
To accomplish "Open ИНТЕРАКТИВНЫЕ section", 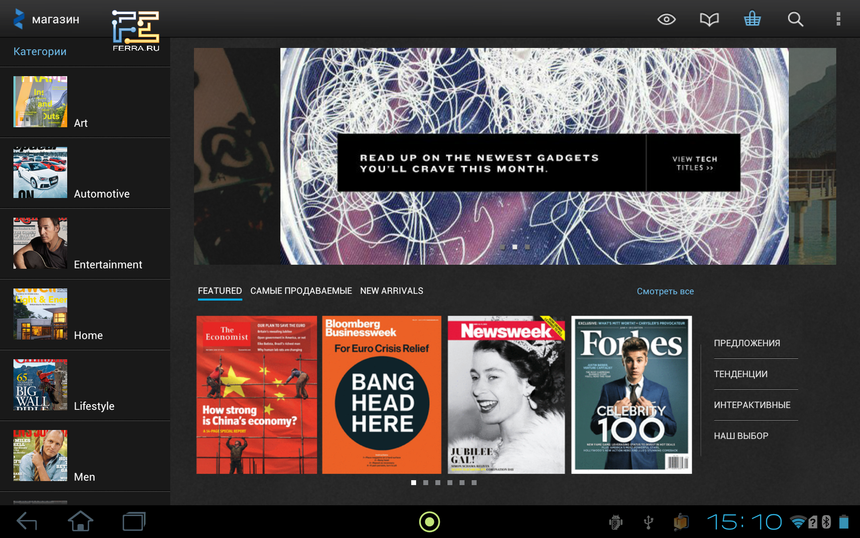I will click(752, 405).
